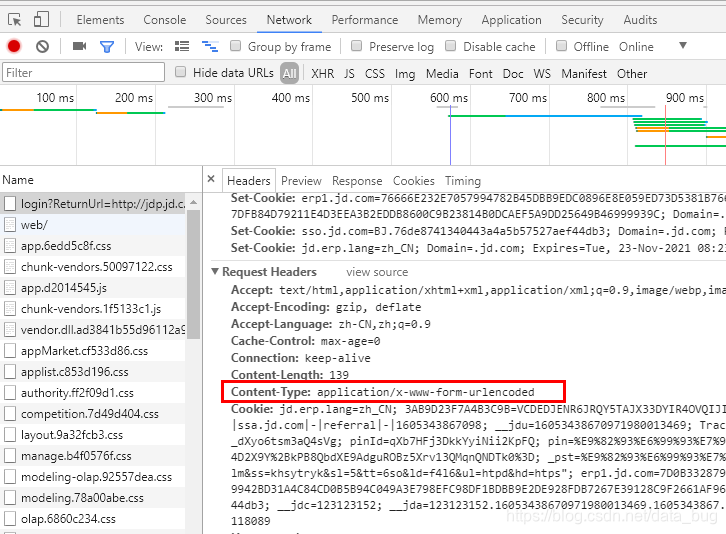Screen dimensions: 726x534
Task: Filter requests by Font type
Action: coord(481,74)
